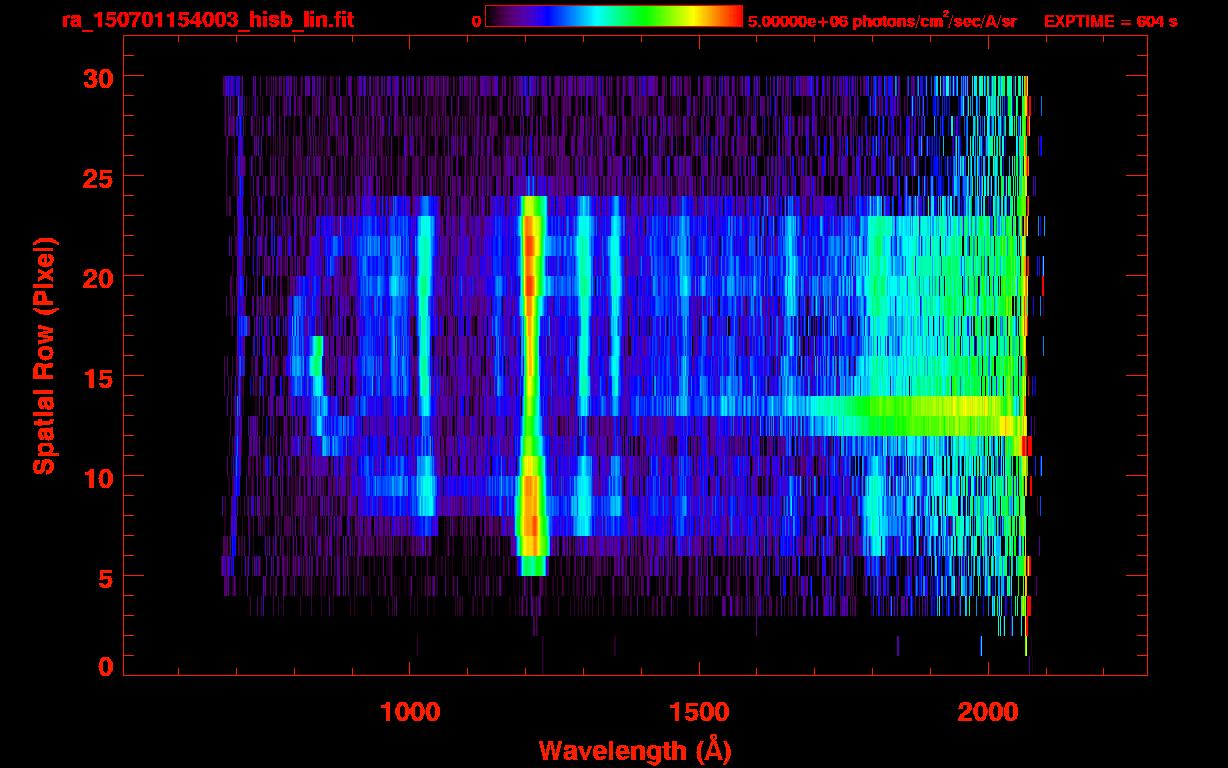Image resolution: width=1228 pixels, height=768 pixels.
Task: Click the filename title ra_150701154003_hisb_lin.fit
Action: [x=207, y=20]
